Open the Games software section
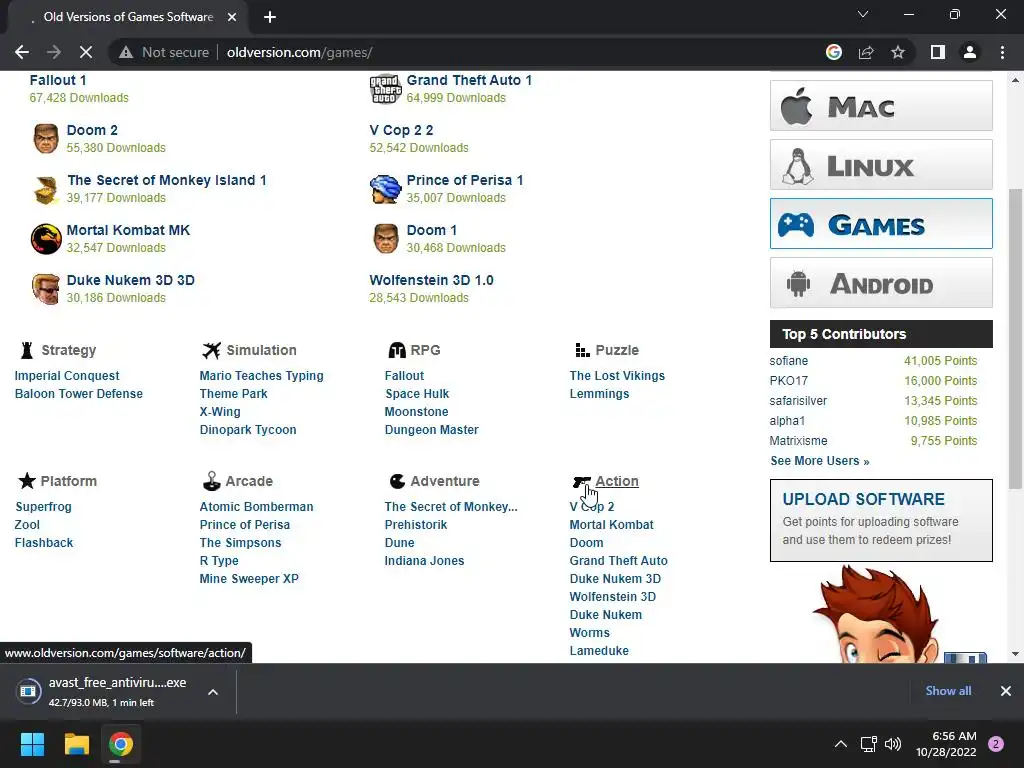Viewport: 1024px width, 768px height. [881, 223]
